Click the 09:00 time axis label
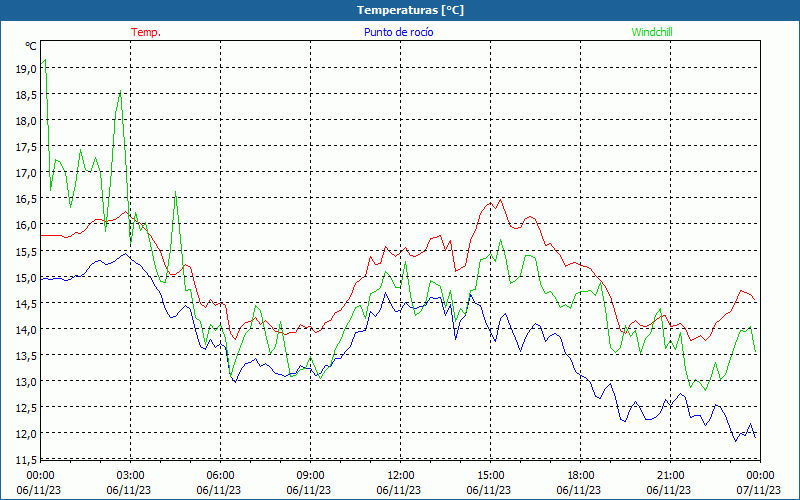Viewport: 800px width, 500px height. 311,476
